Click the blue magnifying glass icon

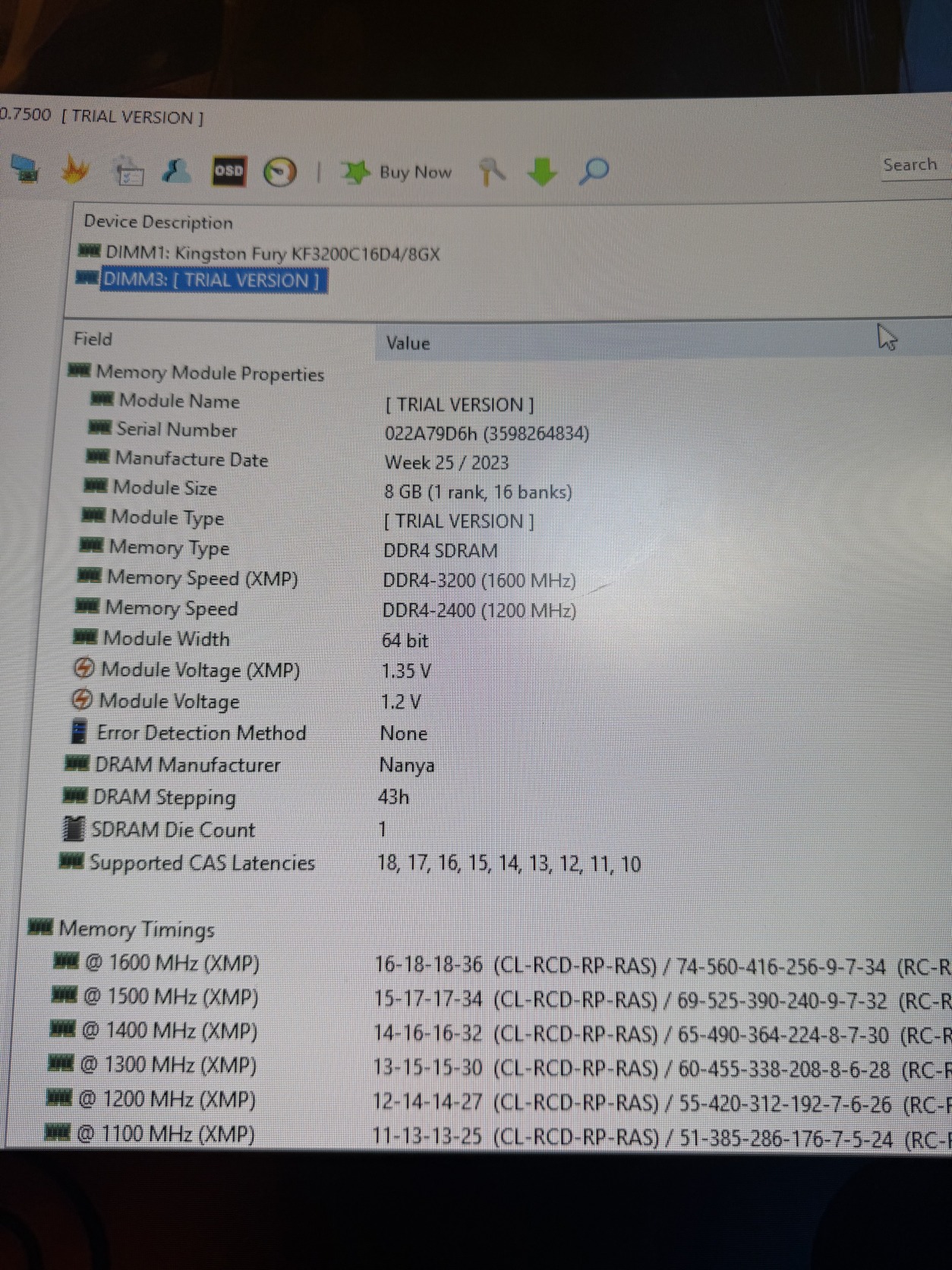[593, 171]
